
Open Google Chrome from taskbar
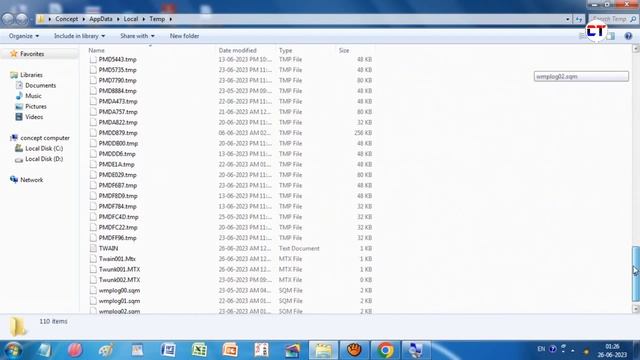click(x=385, y=350)
